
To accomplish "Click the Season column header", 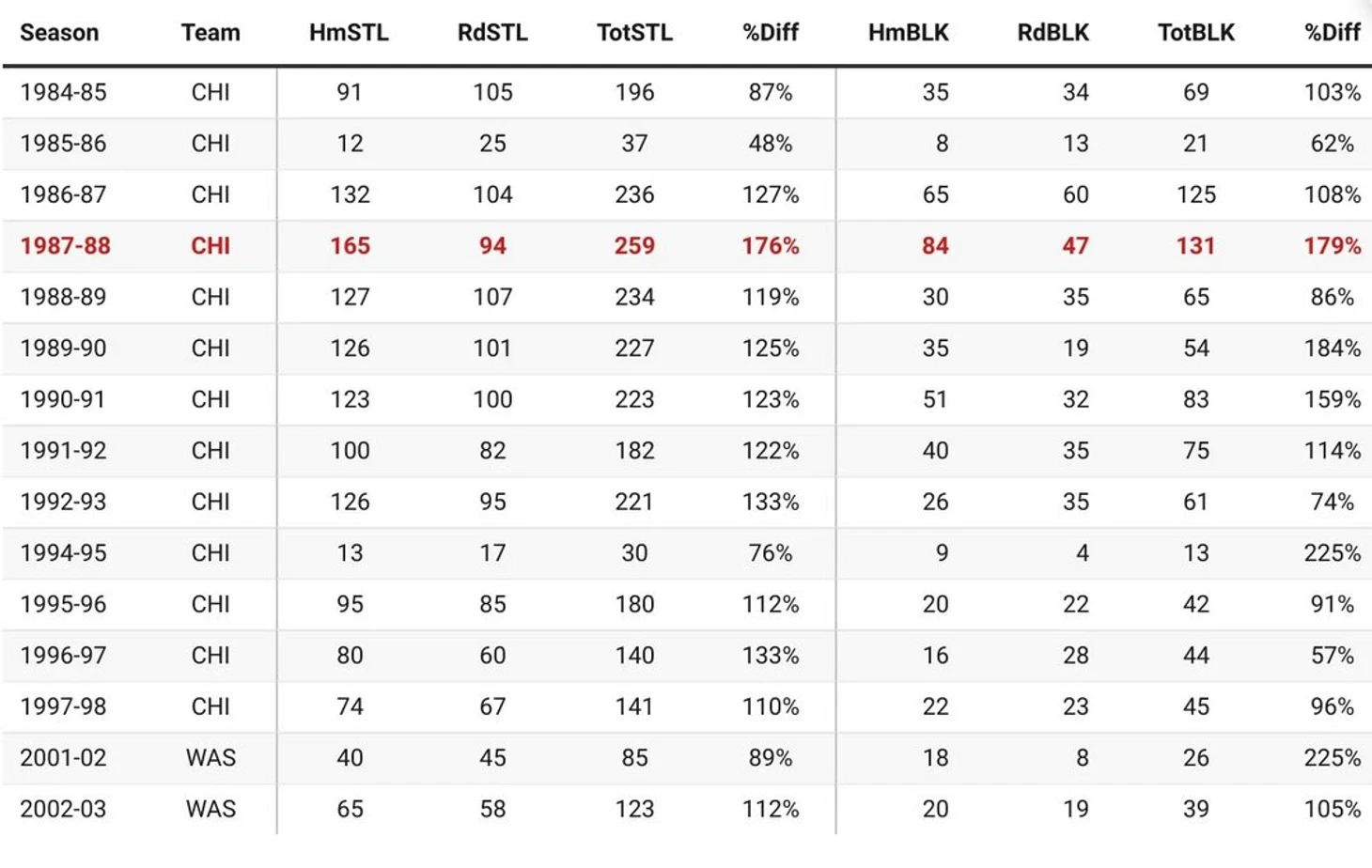I will [59, 33].
